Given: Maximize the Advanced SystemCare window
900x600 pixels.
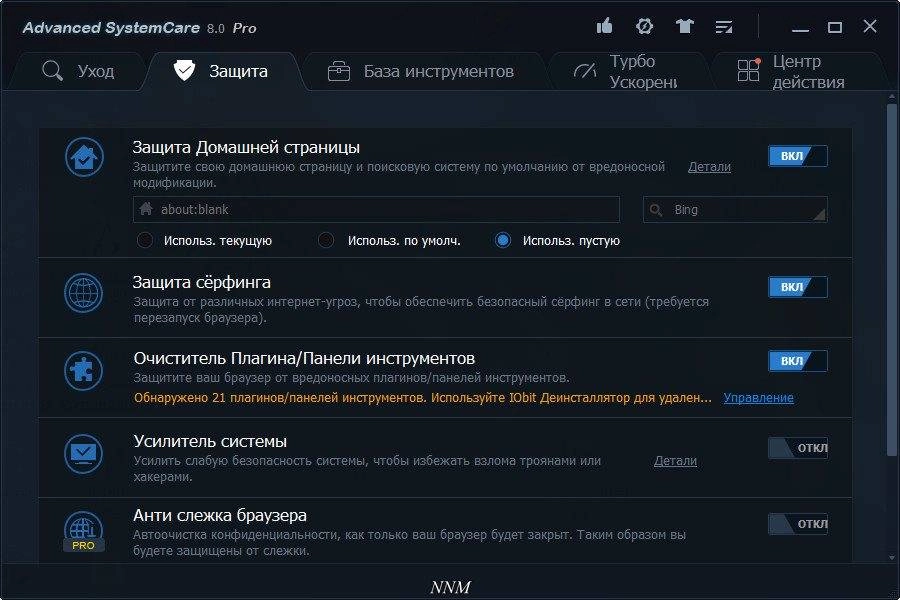Looking at the screenshot, I should click(835, 27).
